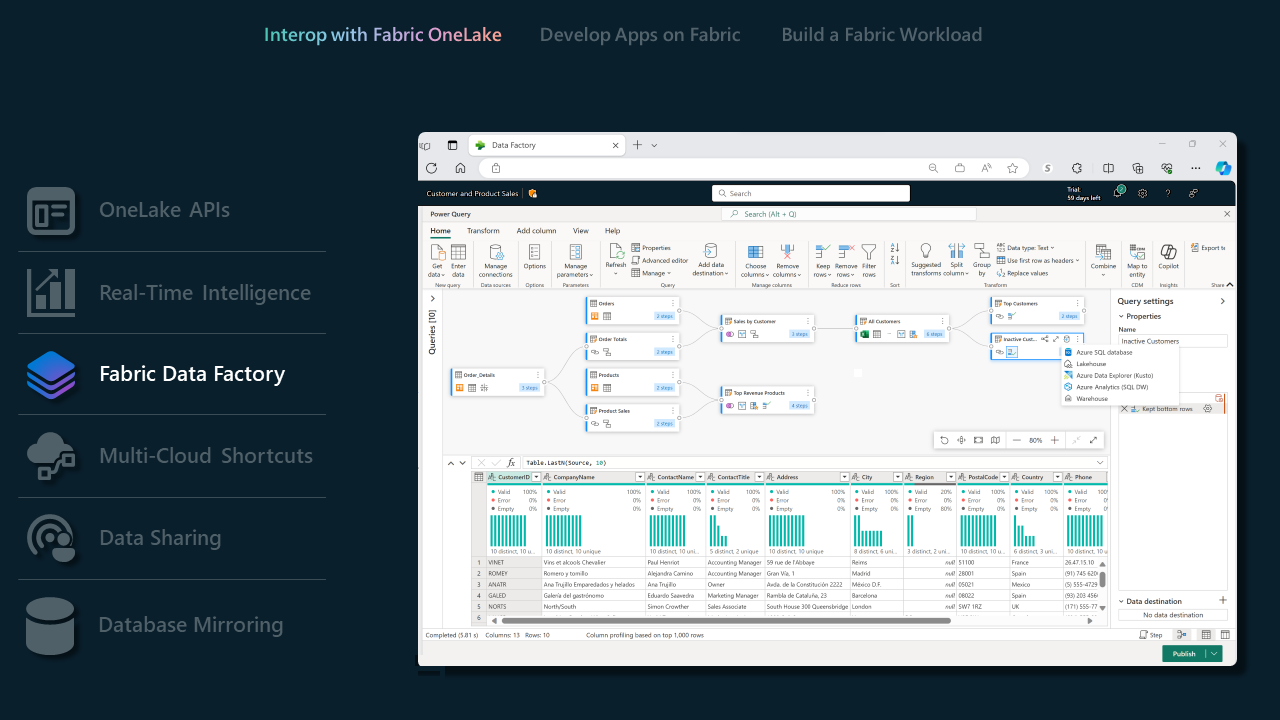The width and height of the screenshot is (1280, 720).
Task: Open the View ribbon tab
Action: coord(580,230)
